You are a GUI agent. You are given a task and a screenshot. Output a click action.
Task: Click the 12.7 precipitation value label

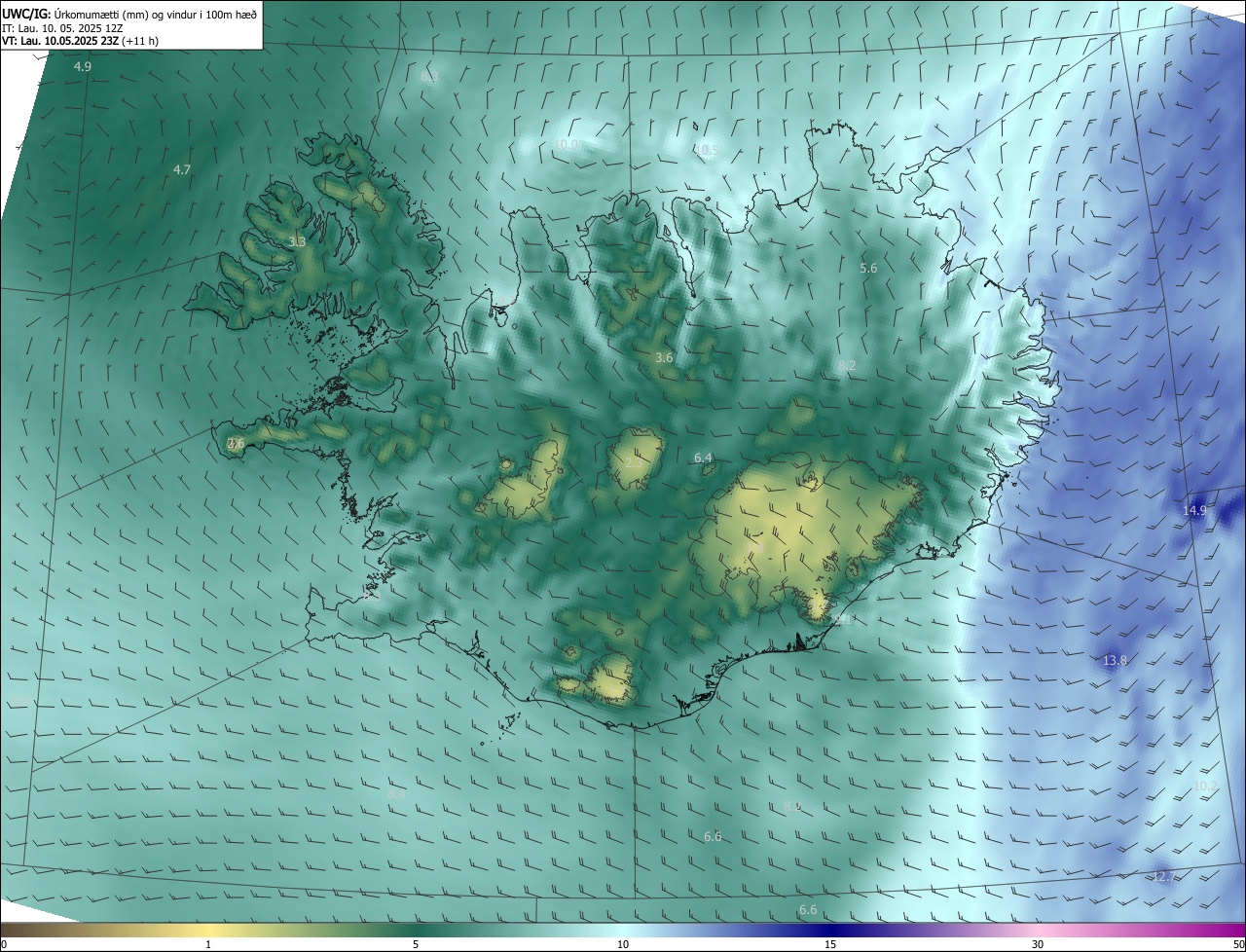(1163, 876)
